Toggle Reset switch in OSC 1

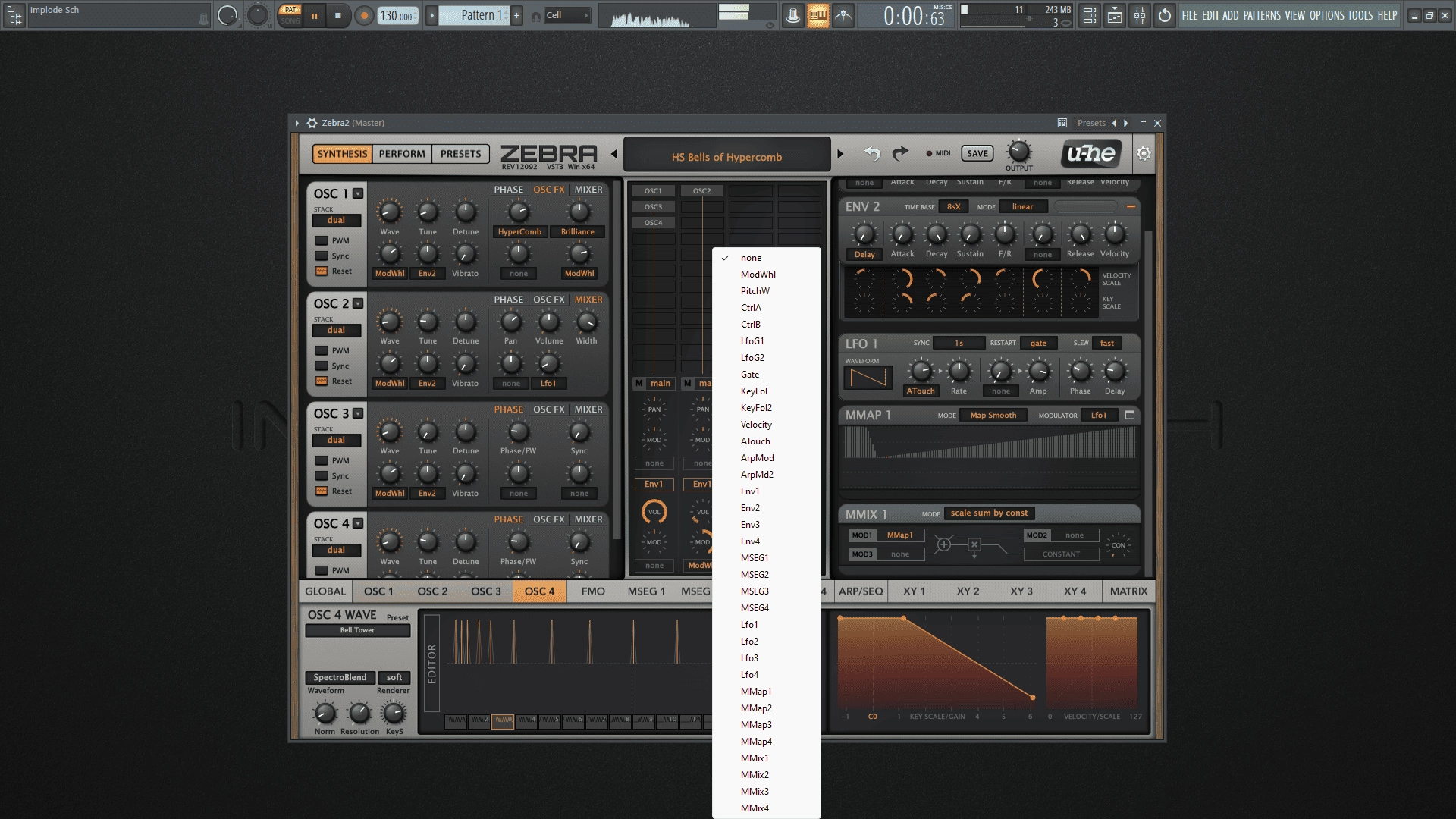point(322,271)
